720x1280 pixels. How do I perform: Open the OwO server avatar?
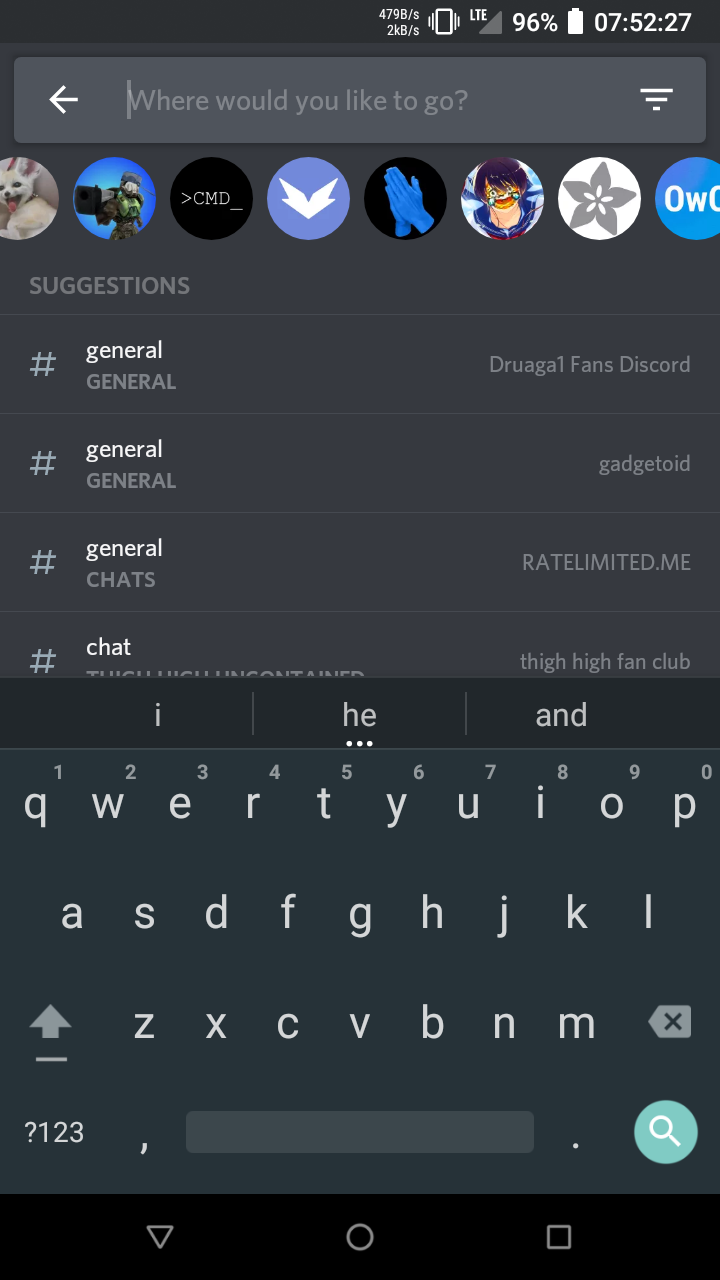[x=688, y=198]
